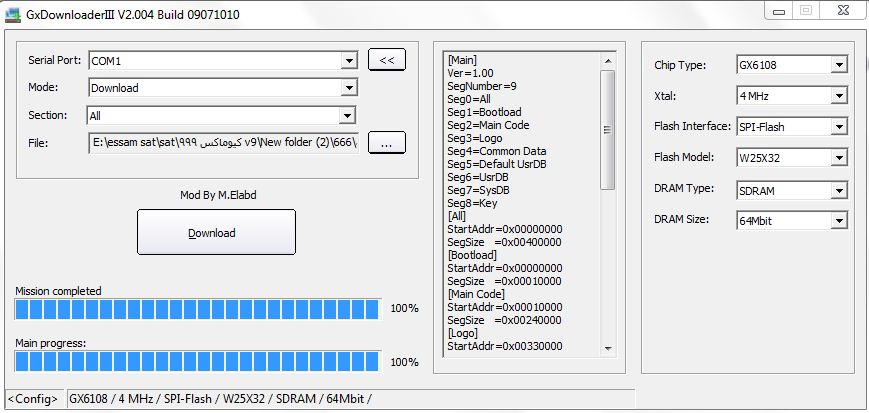Screen dimensions: 869x413
Task: Select the Seg4=Common Data line
Action: (x=497, y=151)
